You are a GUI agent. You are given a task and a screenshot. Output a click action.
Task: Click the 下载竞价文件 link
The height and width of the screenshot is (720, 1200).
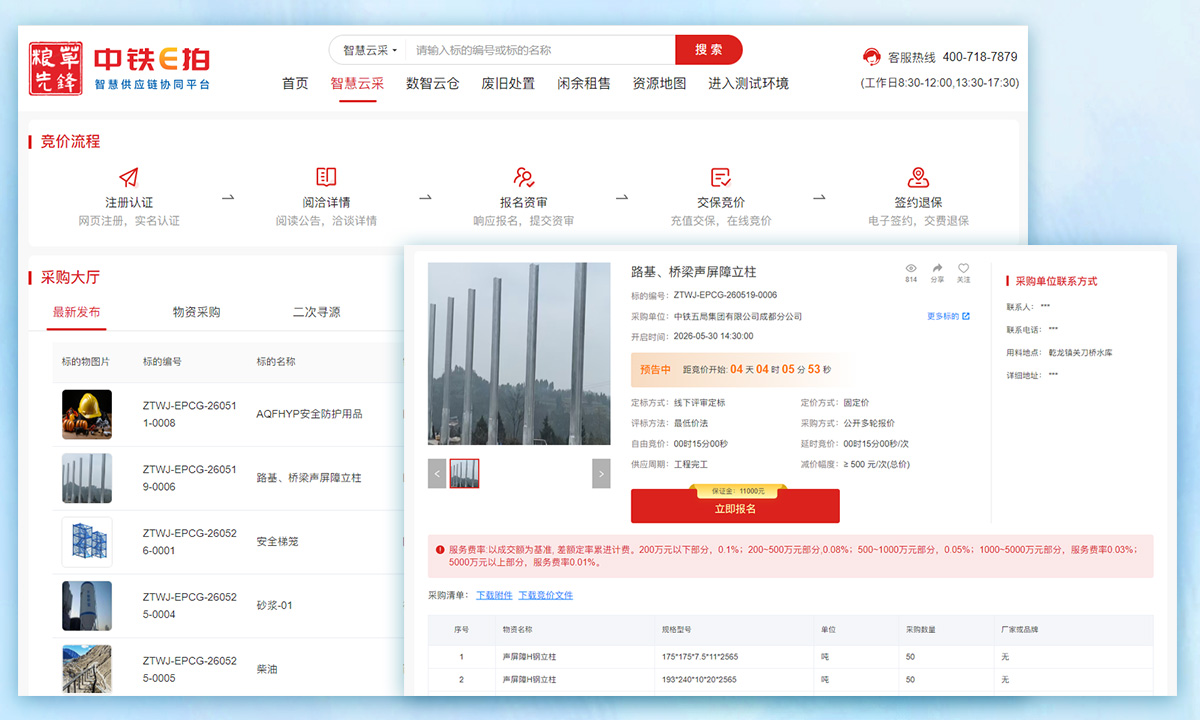coord(545,595)
